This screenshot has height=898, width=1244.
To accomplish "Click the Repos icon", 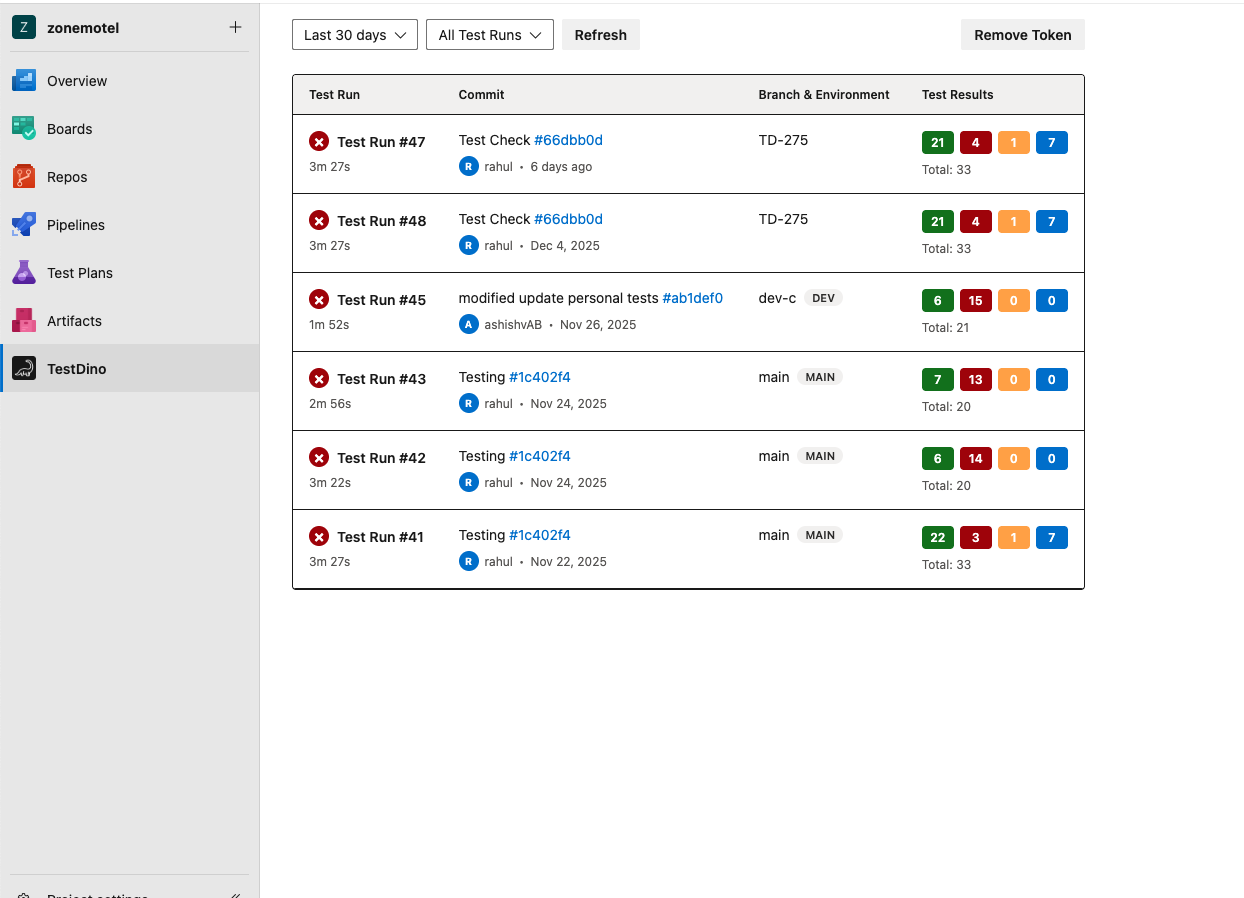I will (24, 177).
